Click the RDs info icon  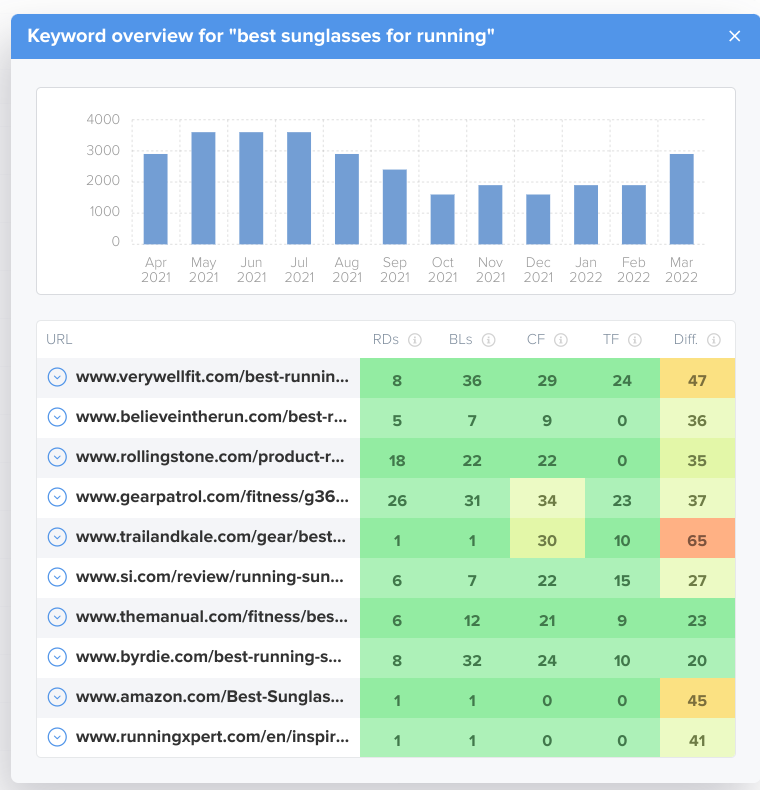pos(415,340)
